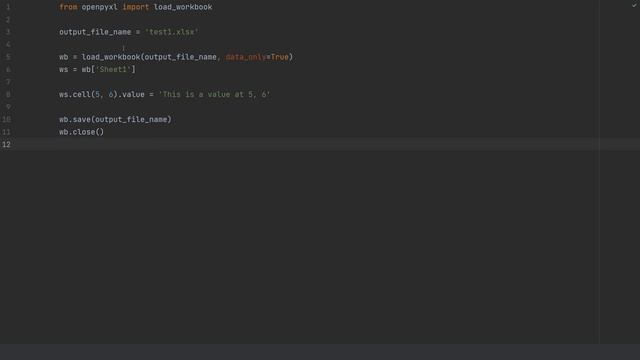Click line number 1 in the gutter
This screenshot has height=360, width=640.
(x=8, y=7)
